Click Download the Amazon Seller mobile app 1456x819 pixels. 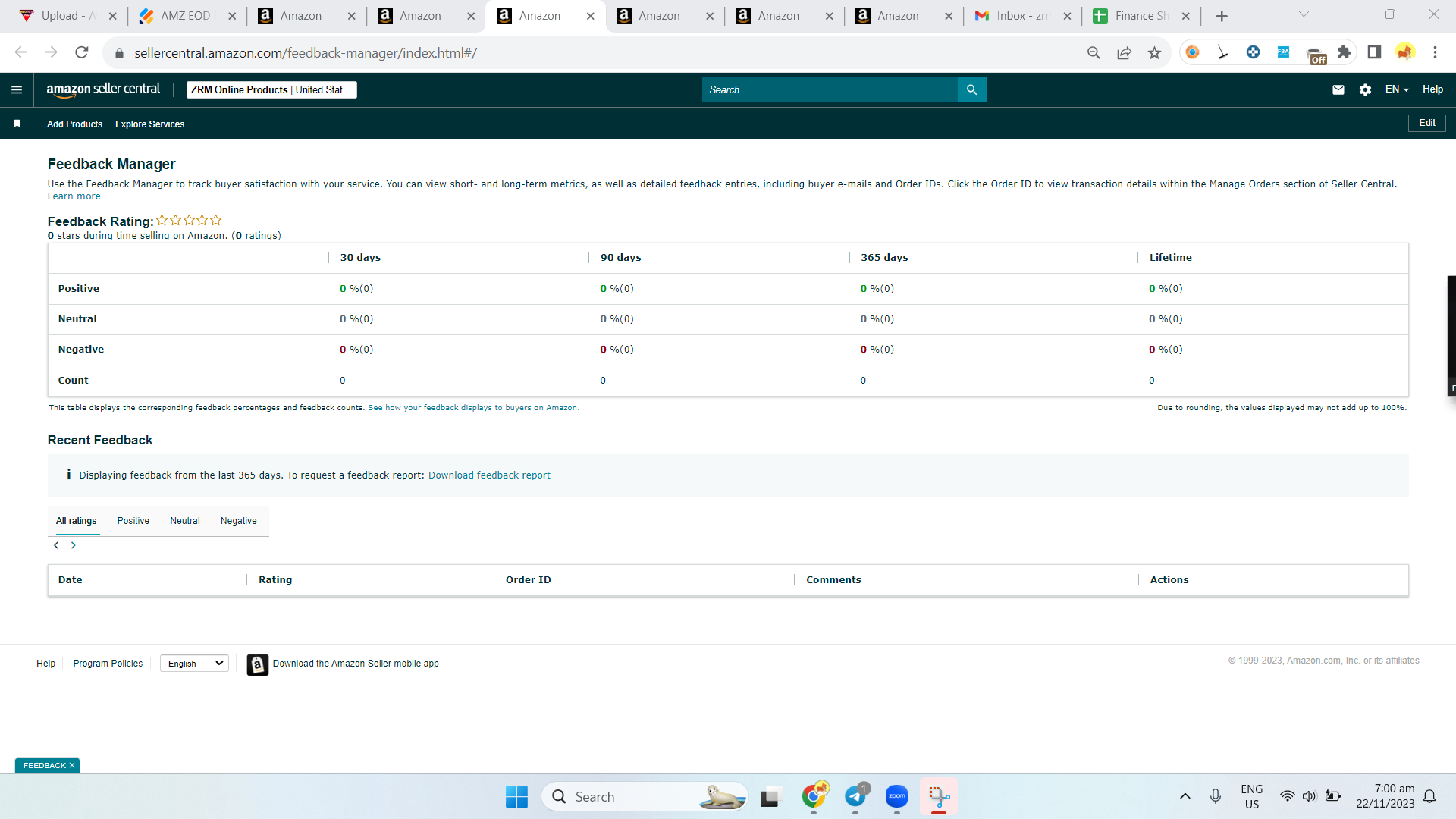coord(356,664)
